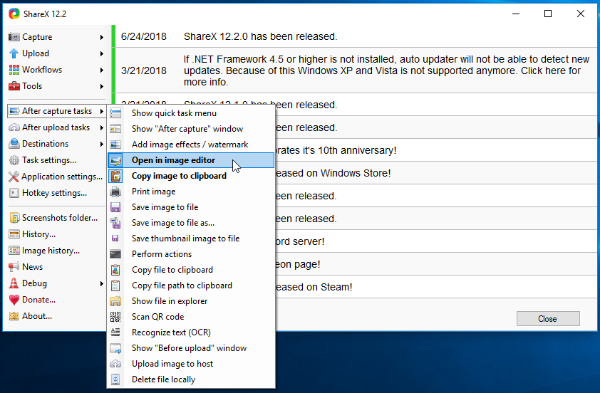
Task: Click the Tools toolbox icon
Action: pyautogui.click(x=14, y=86)
